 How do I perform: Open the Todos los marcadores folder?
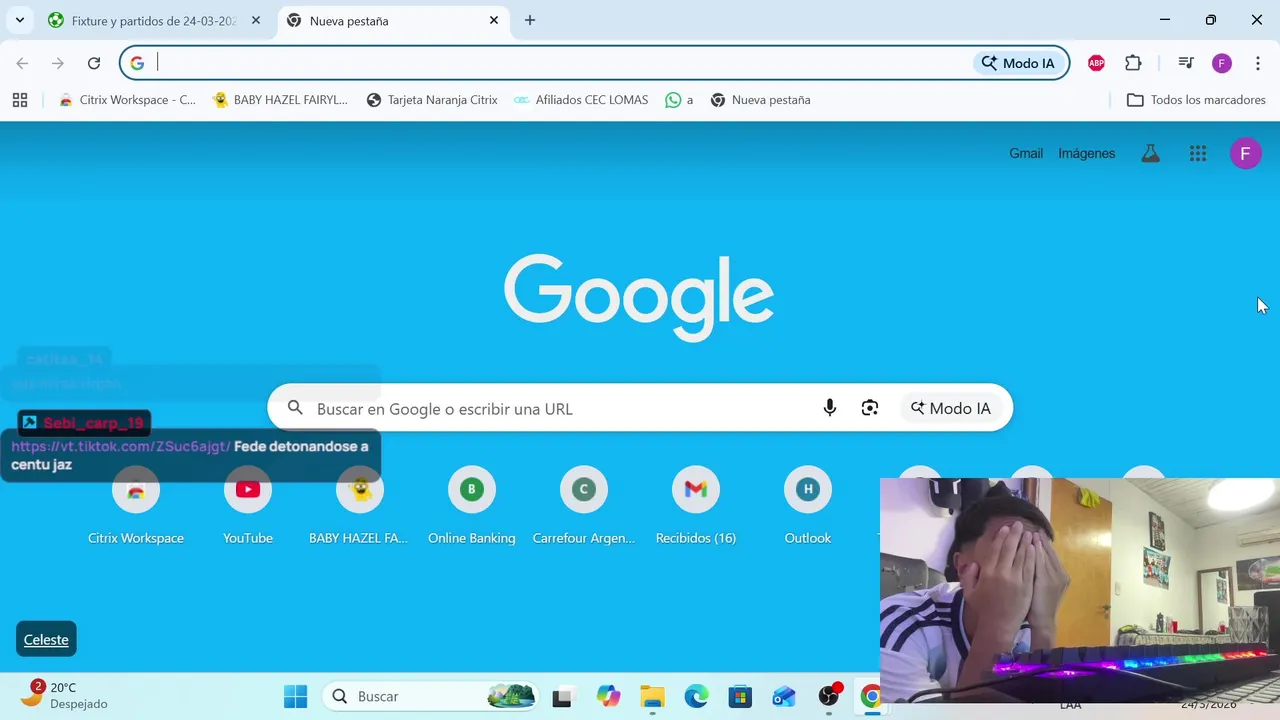click(x=1196, y=100)
